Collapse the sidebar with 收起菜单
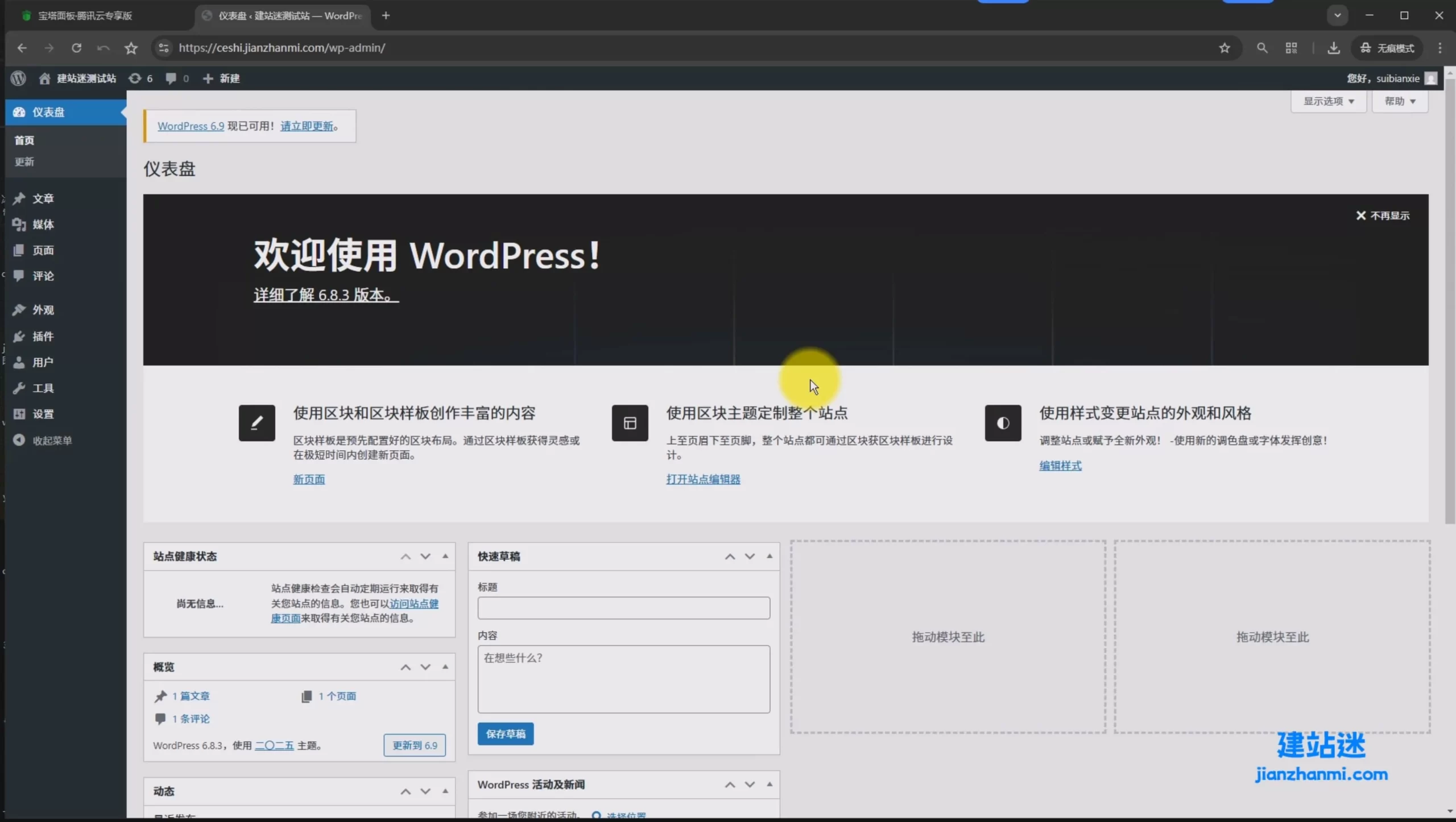 51,440
